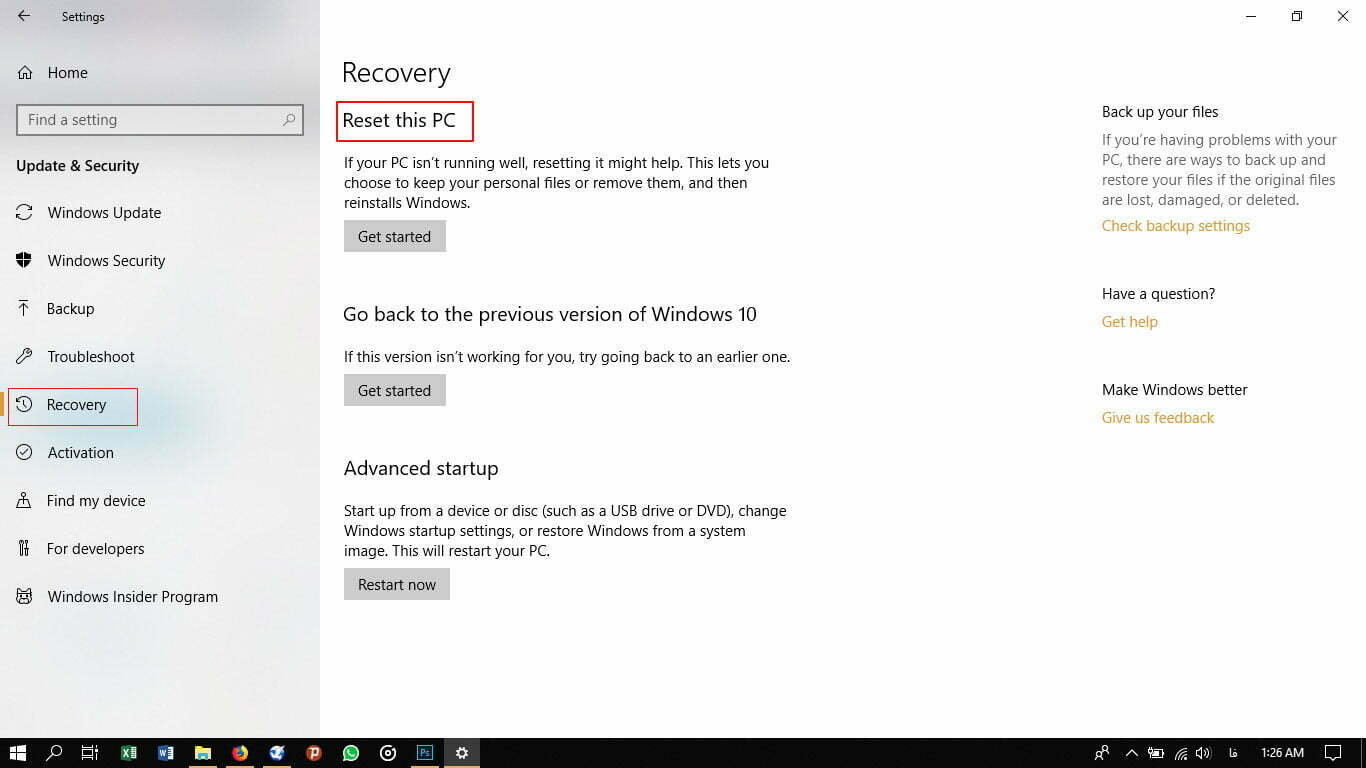Click the Advanced startup heading

421,468
